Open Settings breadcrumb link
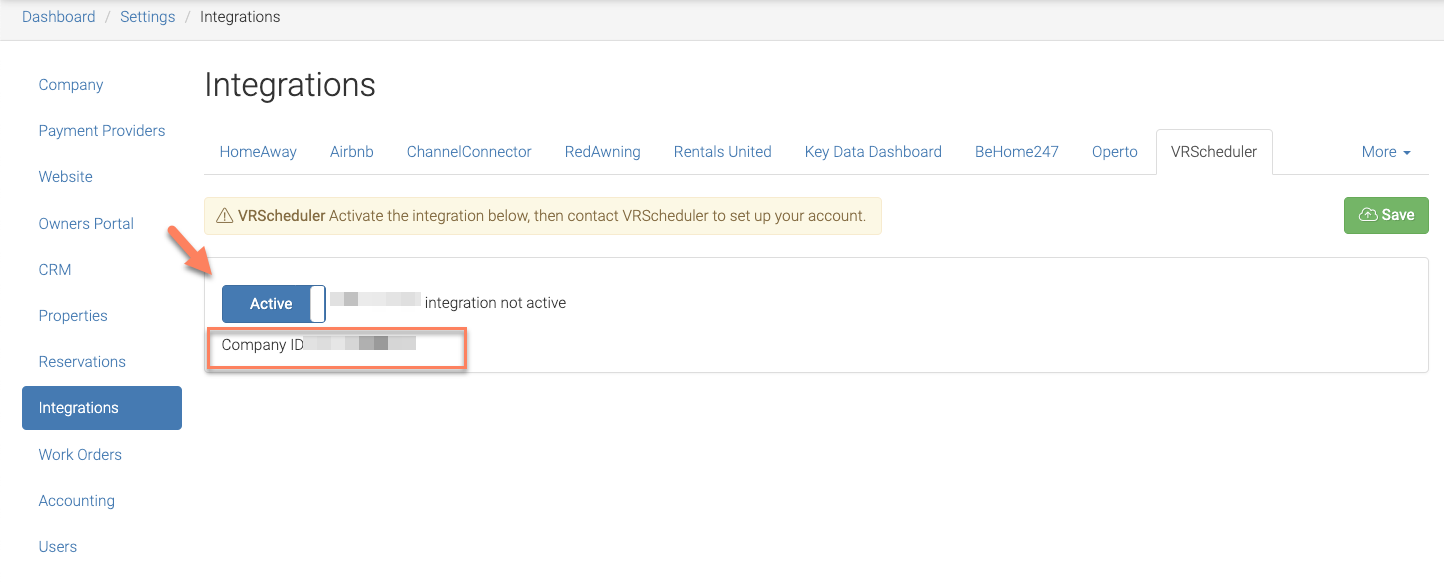Viewport: 1444px width, 582px height. [x=148, y=17]
